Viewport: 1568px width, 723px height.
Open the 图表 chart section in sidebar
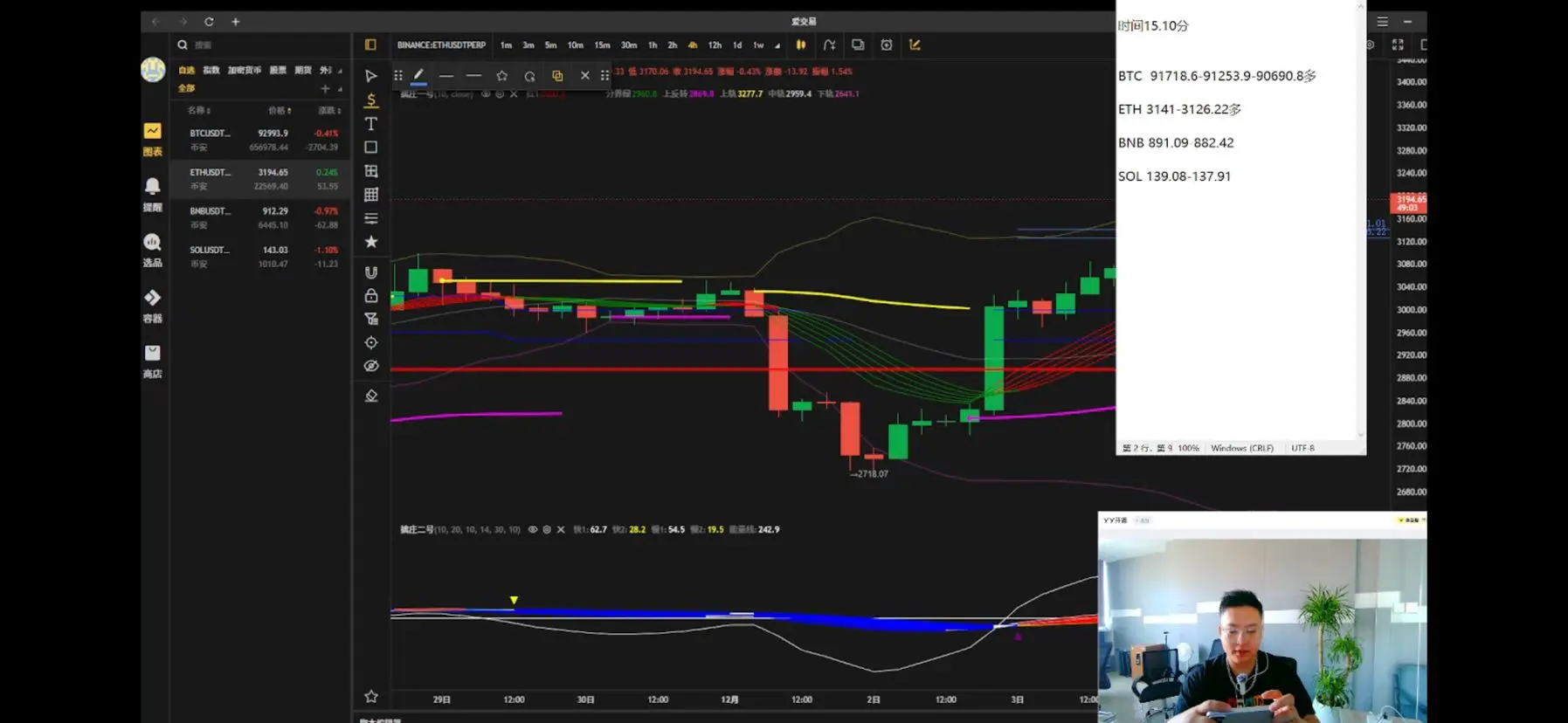tap(152, 139)
